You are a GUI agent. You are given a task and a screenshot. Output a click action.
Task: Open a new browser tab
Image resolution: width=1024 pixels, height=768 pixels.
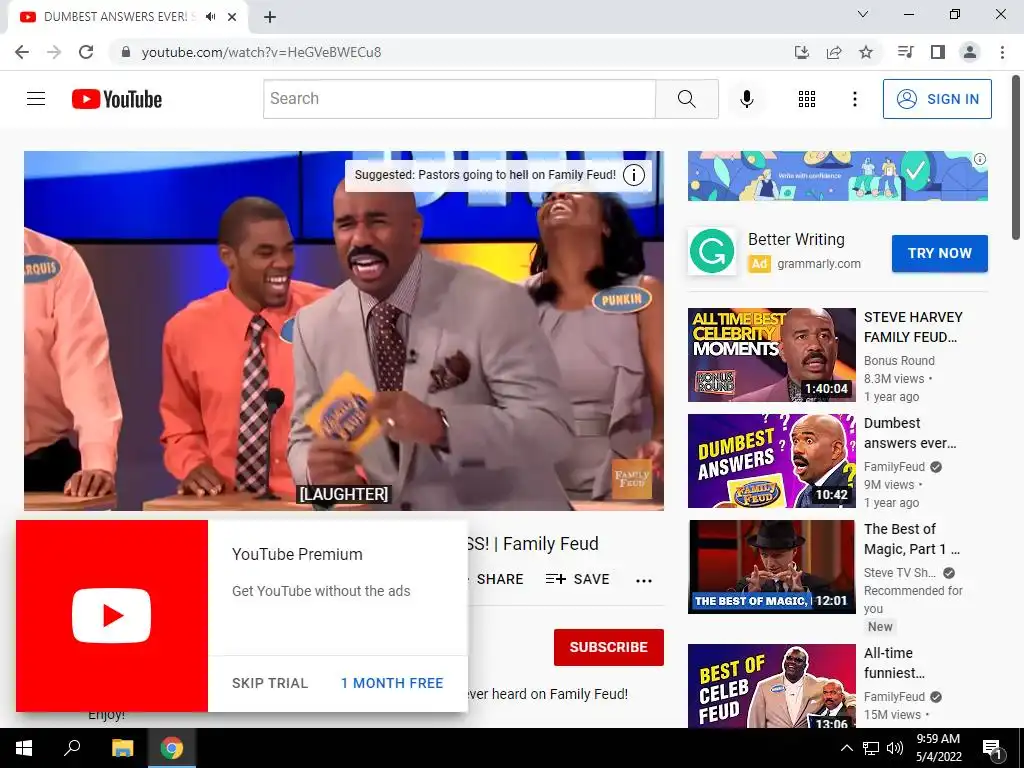tap(270, 17)
